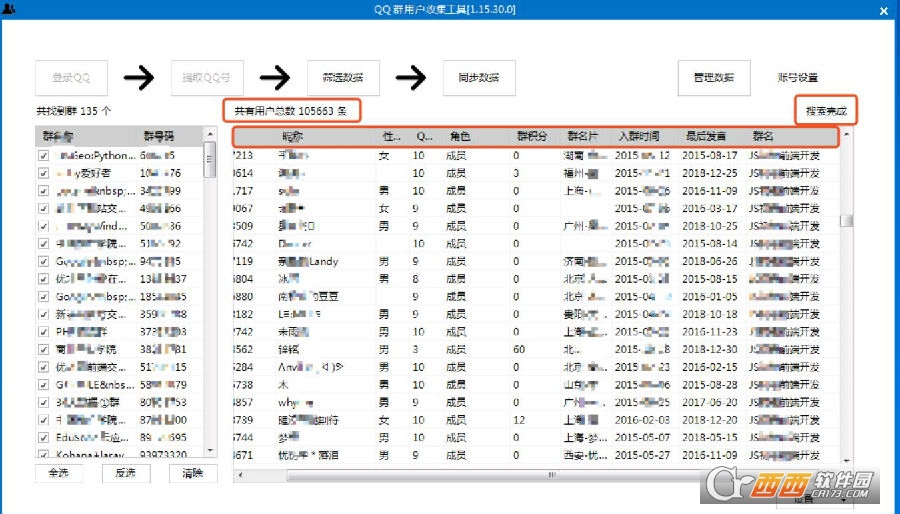Image resolution: width=900 pixels, height=514 pixels.
Task: Sort the user table by 入群时间 column
Action: [x=638, y=137]
